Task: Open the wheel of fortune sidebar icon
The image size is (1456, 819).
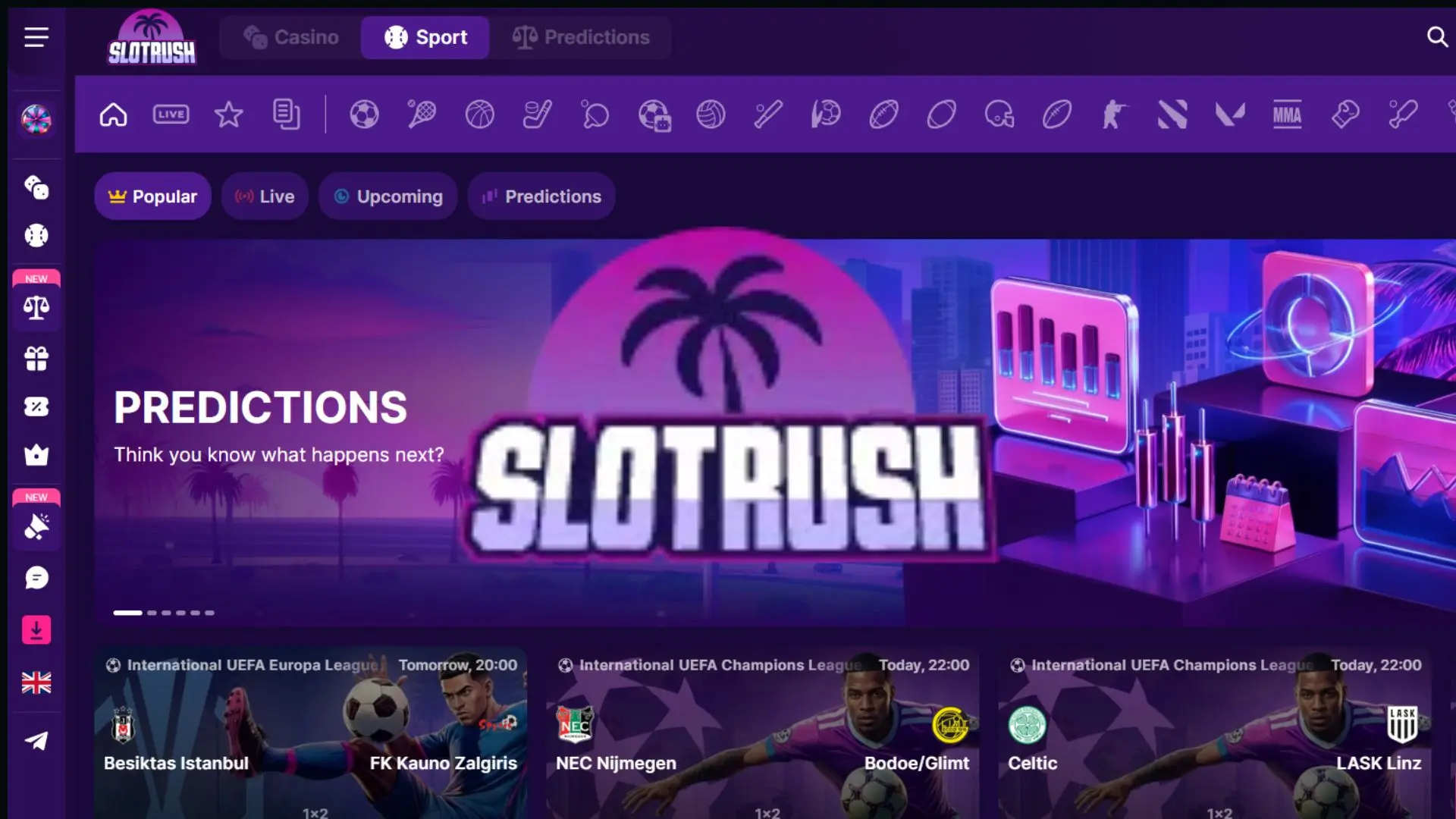Action: pos(36,119)
